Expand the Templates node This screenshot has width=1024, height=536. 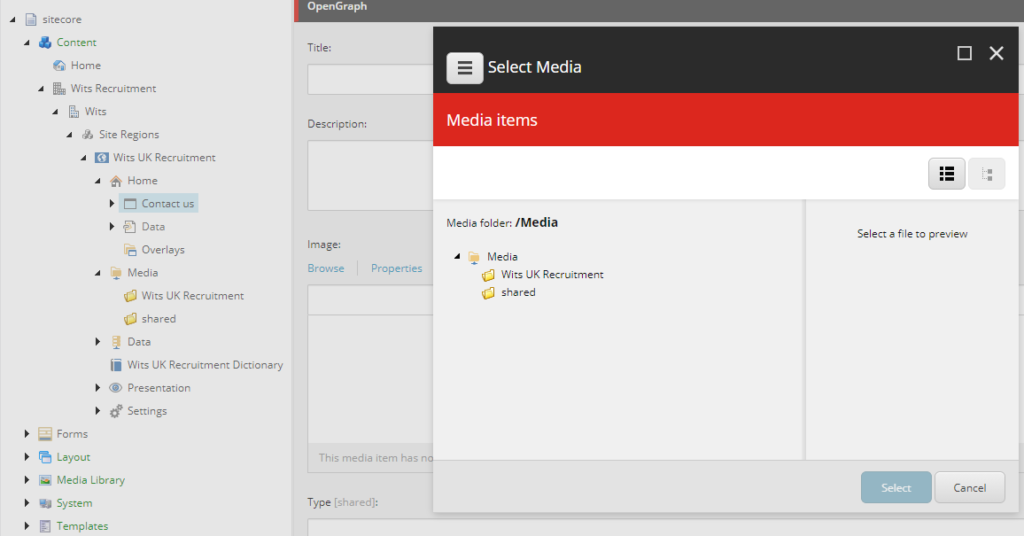27,526
